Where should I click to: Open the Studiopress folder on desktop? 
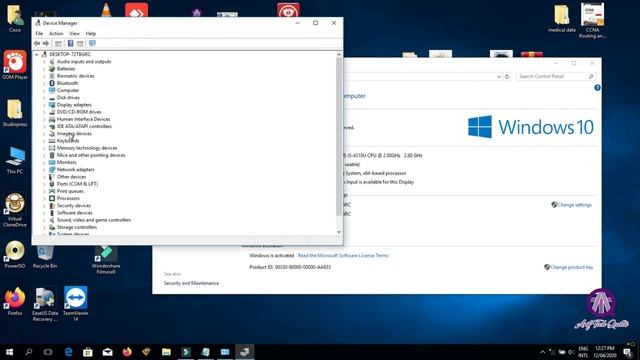15,113
